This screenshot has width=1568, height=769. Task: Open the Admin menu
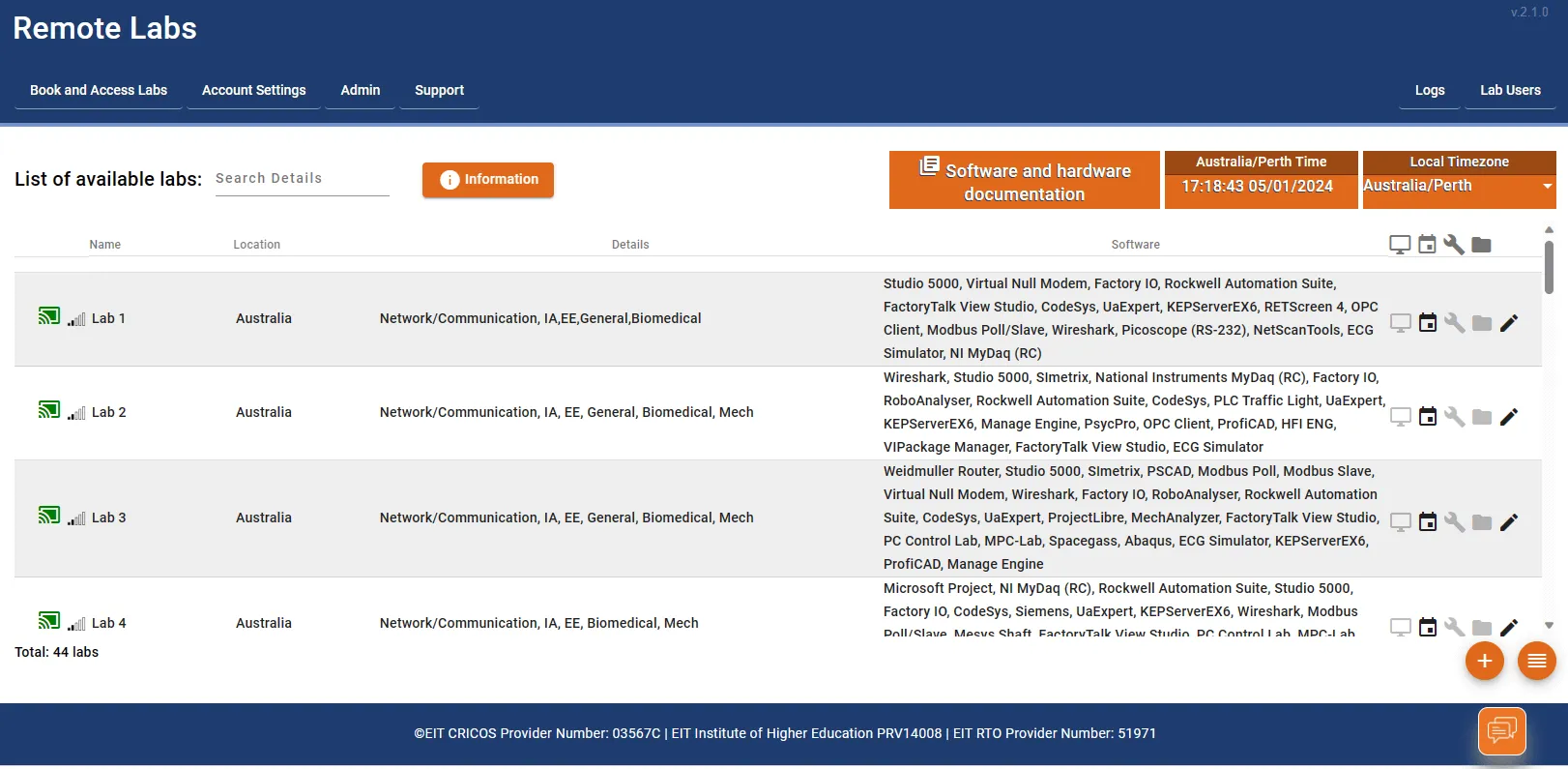[360, 90]
